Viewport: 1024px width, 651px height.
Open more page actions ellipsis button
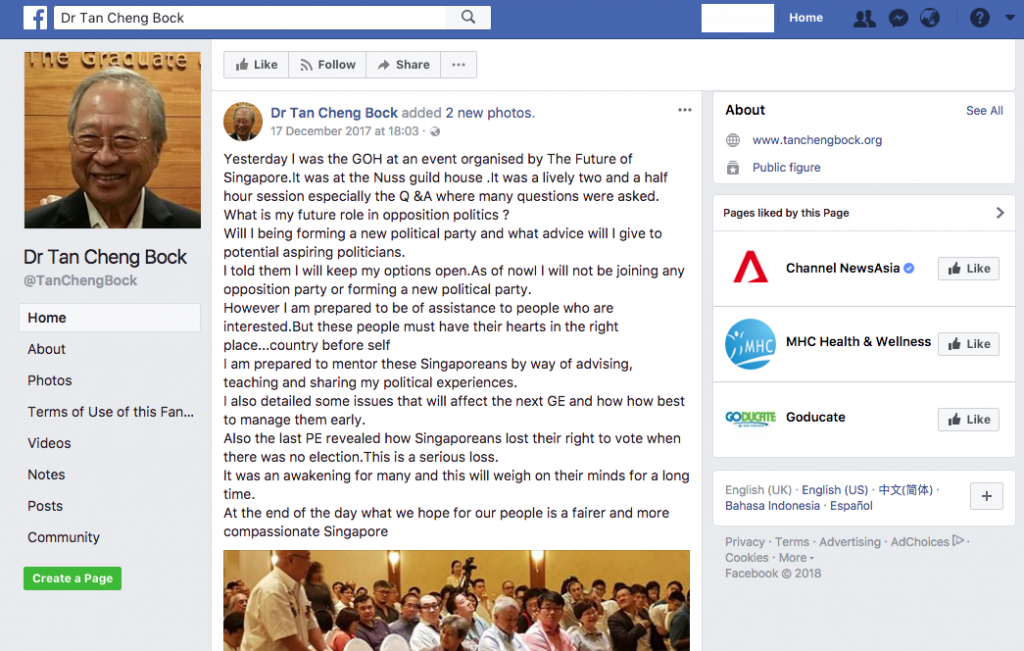(458, 65)
